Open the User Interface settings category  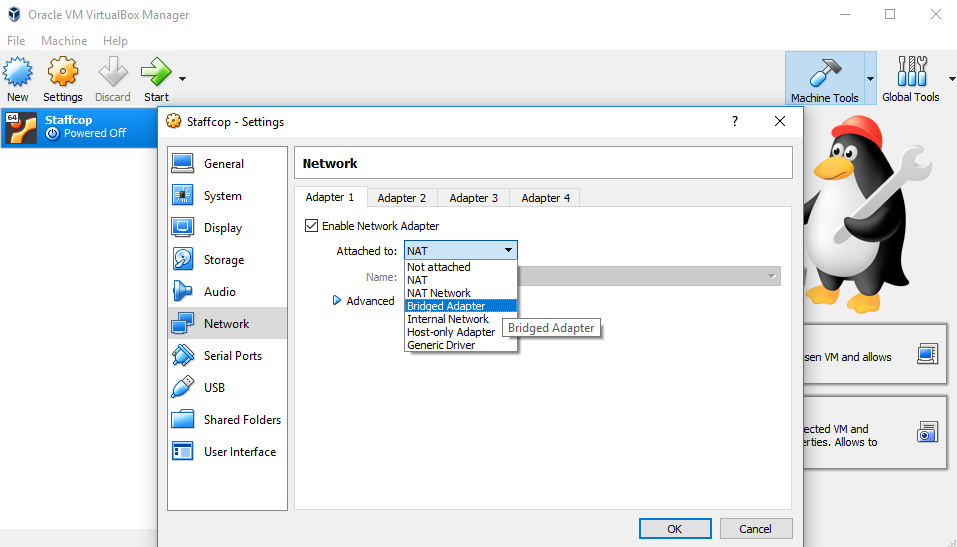pos(227,451)
